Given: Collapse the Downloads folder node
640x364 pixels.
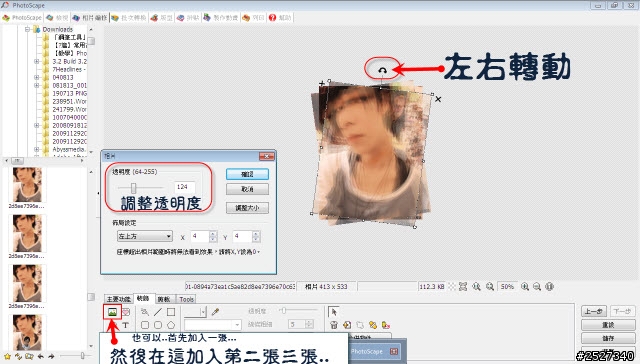Looking at the screenshot, I should coord(27,29).
